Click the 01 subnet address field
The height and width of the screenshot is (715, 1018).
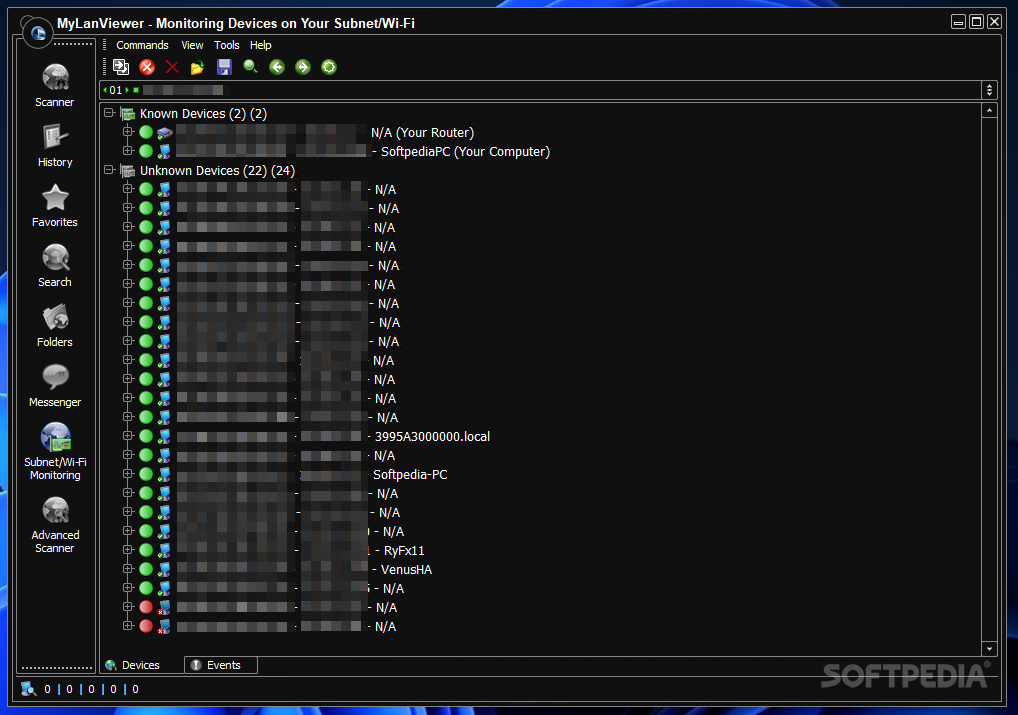[x=541, y=90]
